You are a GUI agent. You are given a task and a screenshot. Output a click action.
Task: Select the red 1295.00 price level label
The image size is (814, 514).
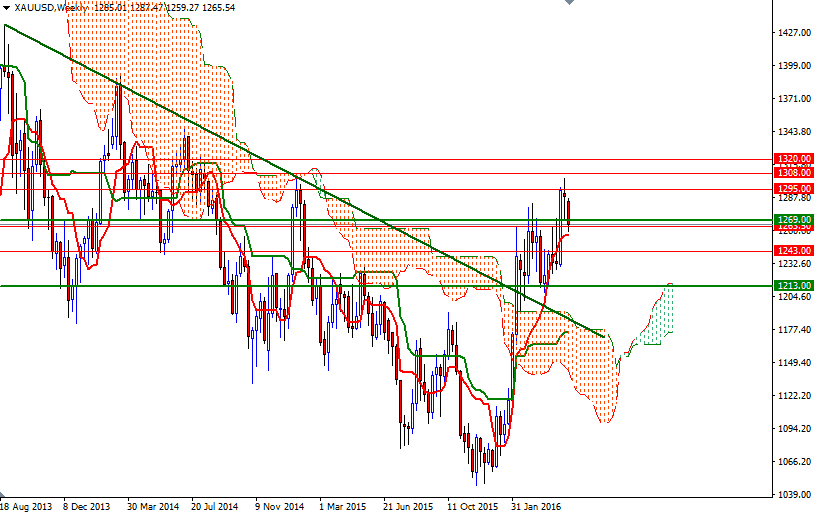coord(793,189)
